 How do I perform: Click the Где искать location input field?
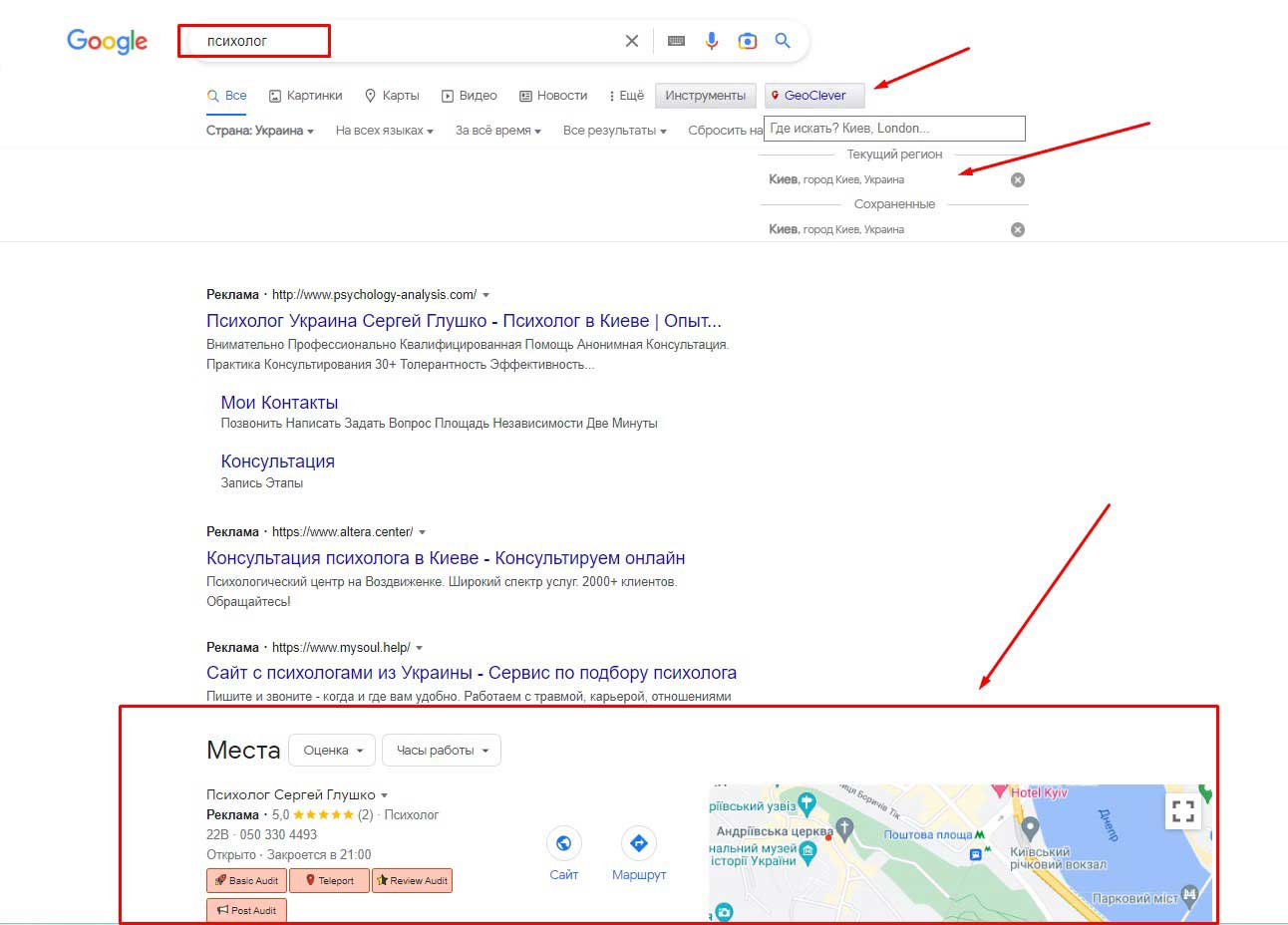click(894, 129)
